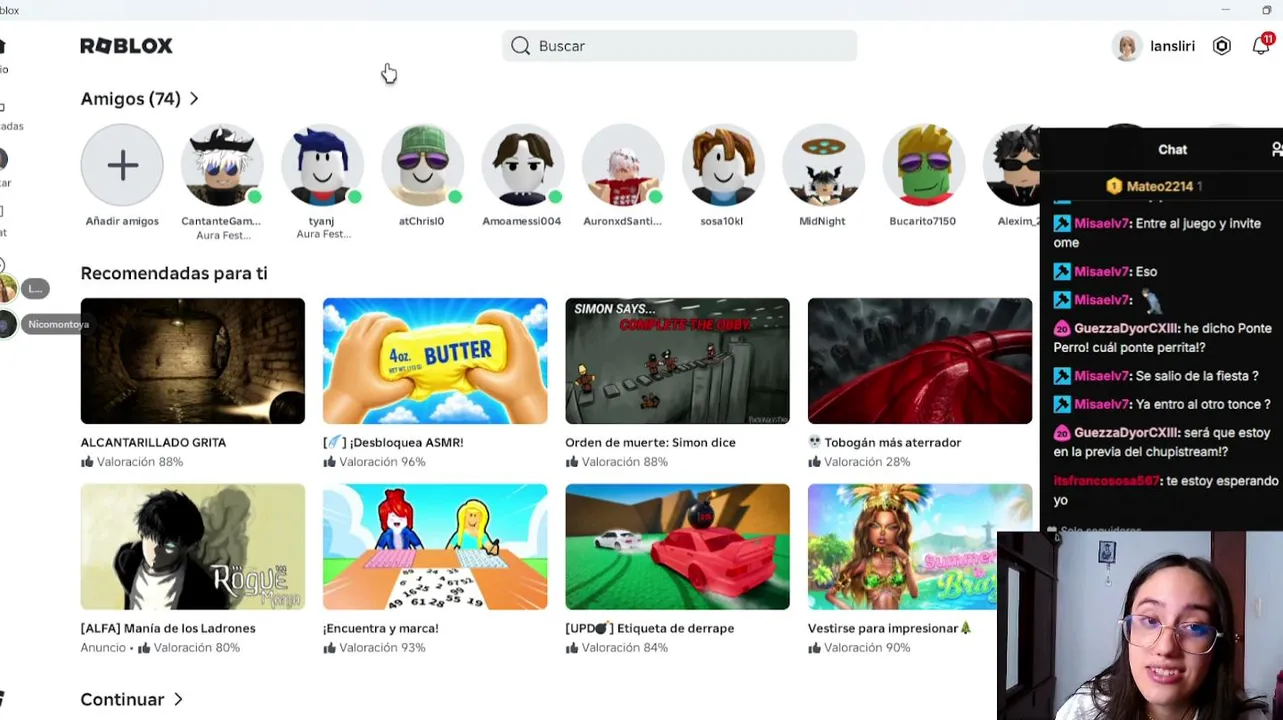Open the 'Etiqueta de derrape' red car thumbnail
Viewport: 1283px width, 720px height.
(x=677, y=547)
